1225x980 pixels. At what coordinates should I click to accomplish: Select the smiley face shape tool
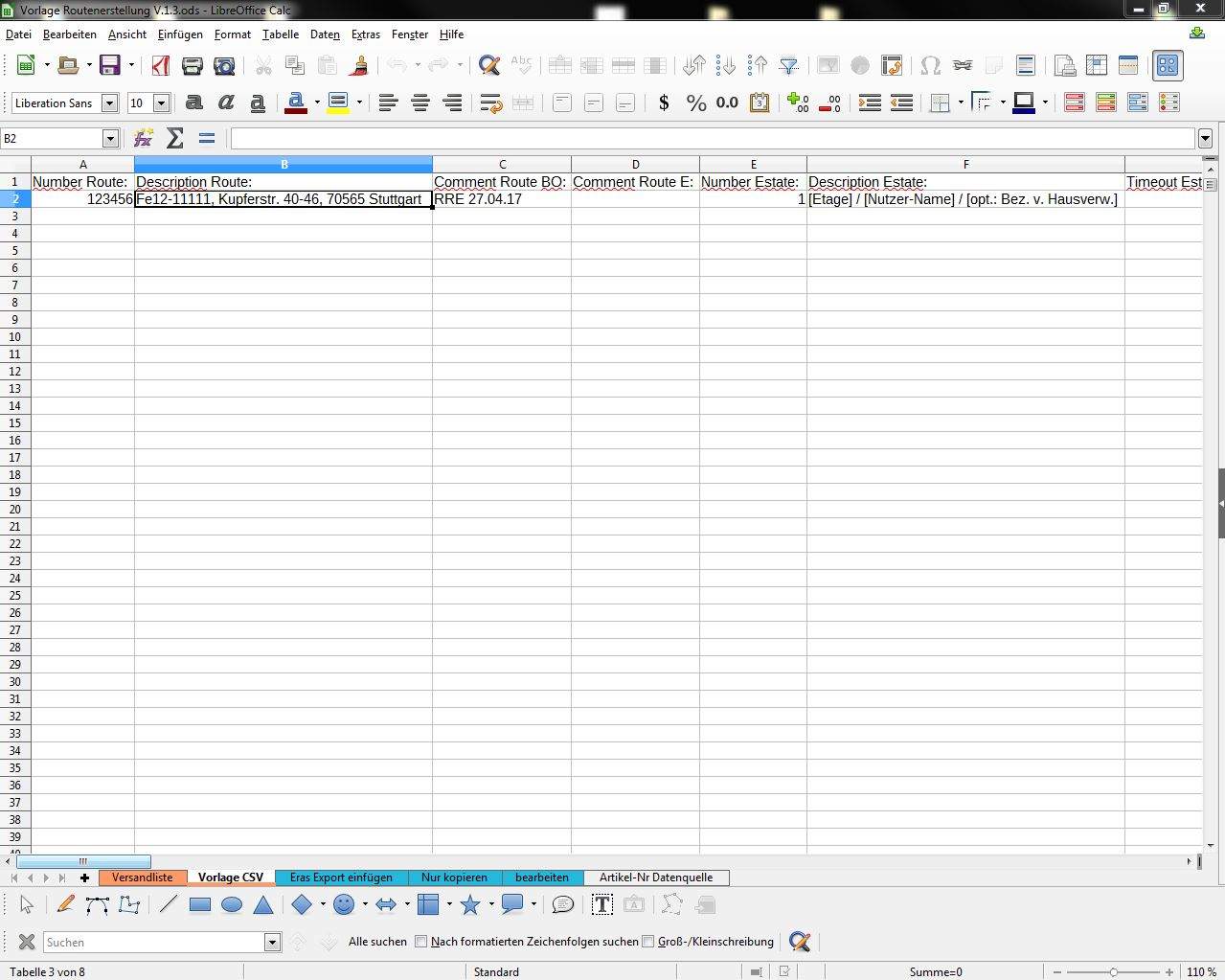pyautogui.click(x=345, y=904)
